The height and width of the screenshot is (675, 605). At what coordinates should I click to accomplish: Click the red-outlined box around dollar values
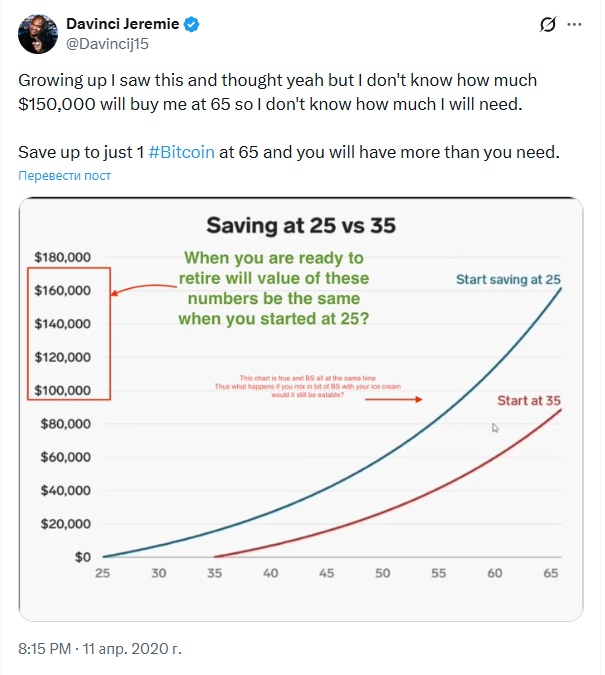(x=67, y=334)
